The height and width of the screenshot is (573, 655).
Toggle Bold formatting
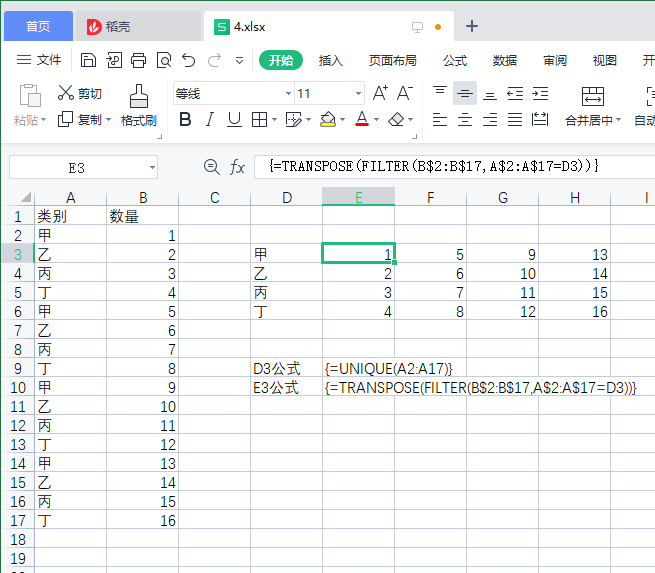[x=185, y=120]
